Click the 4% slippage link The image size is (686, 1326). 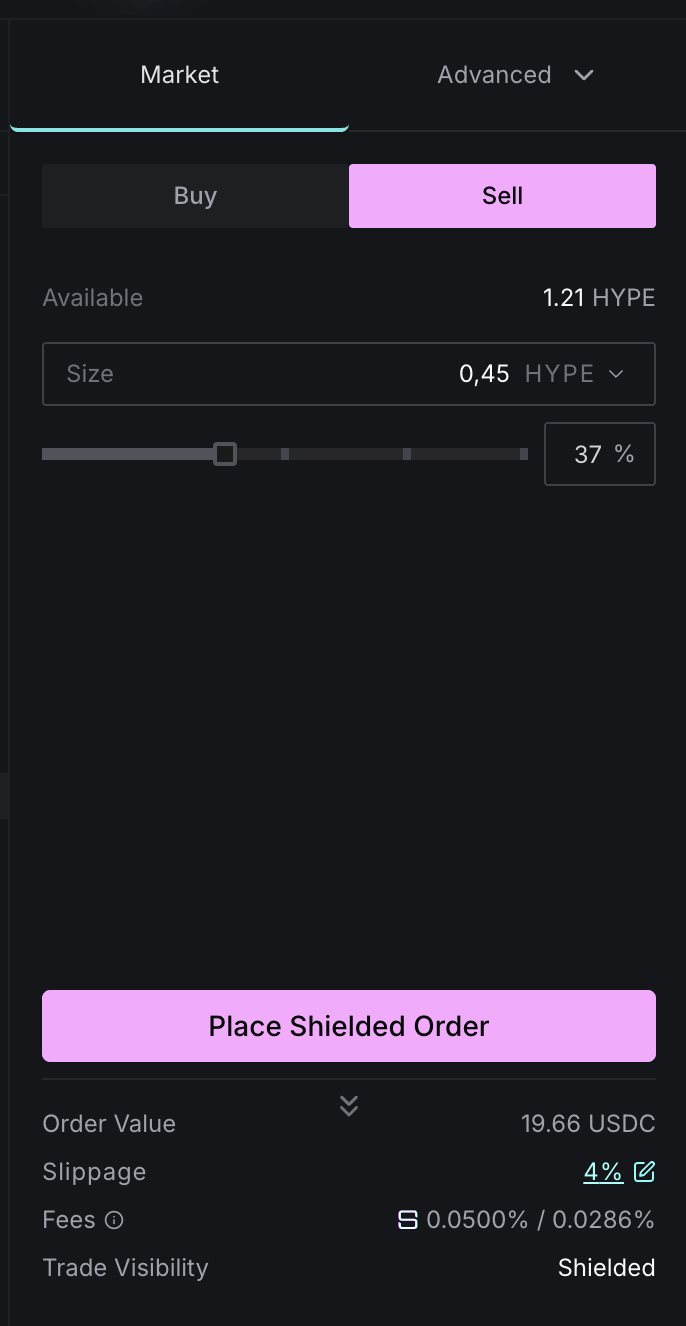click(x=603, y=1172)
